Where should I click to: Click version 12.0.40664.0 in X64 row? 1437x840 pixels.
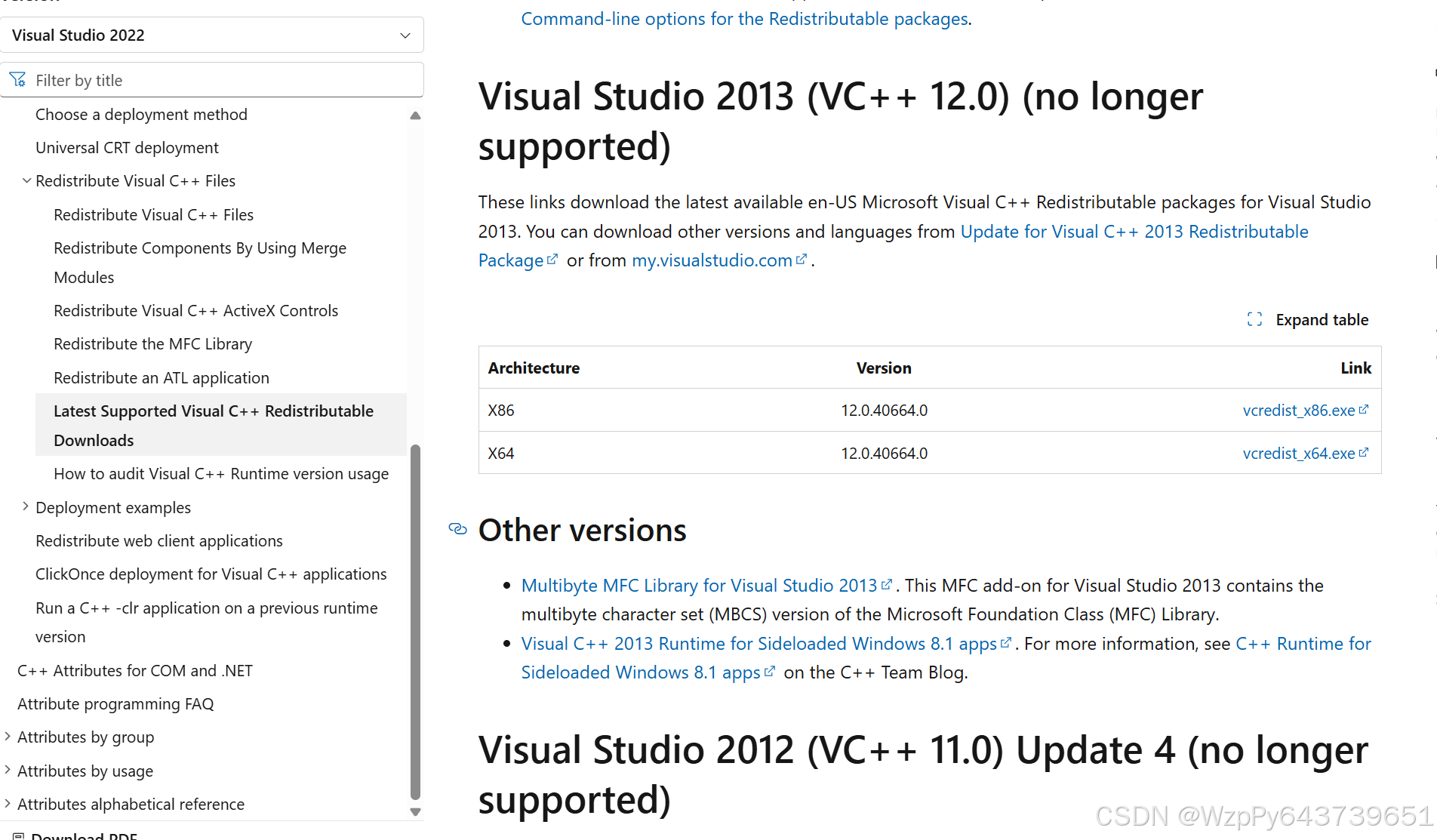pos(884,453)
